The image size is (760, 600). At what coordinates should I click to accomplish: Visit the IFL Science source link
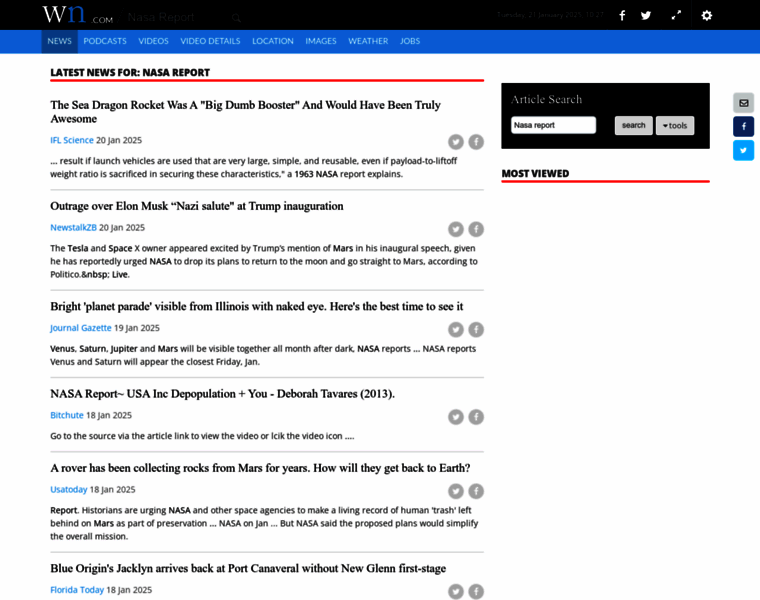click(72, 140)
